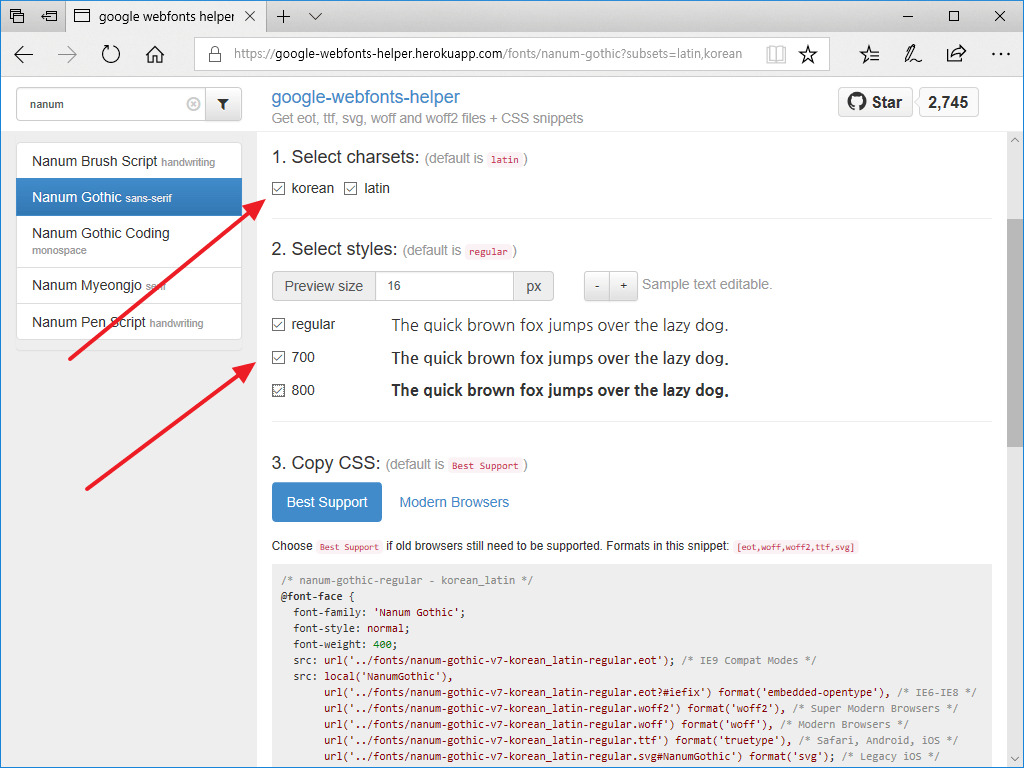
Task: Add this page to favorites star
Action: click(808, 54)
